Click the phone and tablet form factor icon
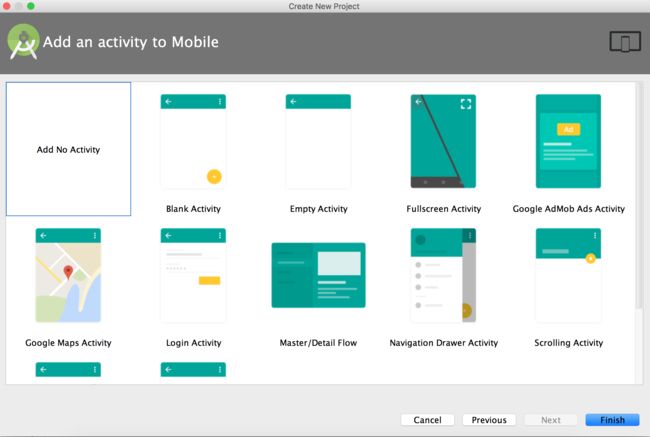This screenshot has width=650, height=437. [x=625, y=41]
